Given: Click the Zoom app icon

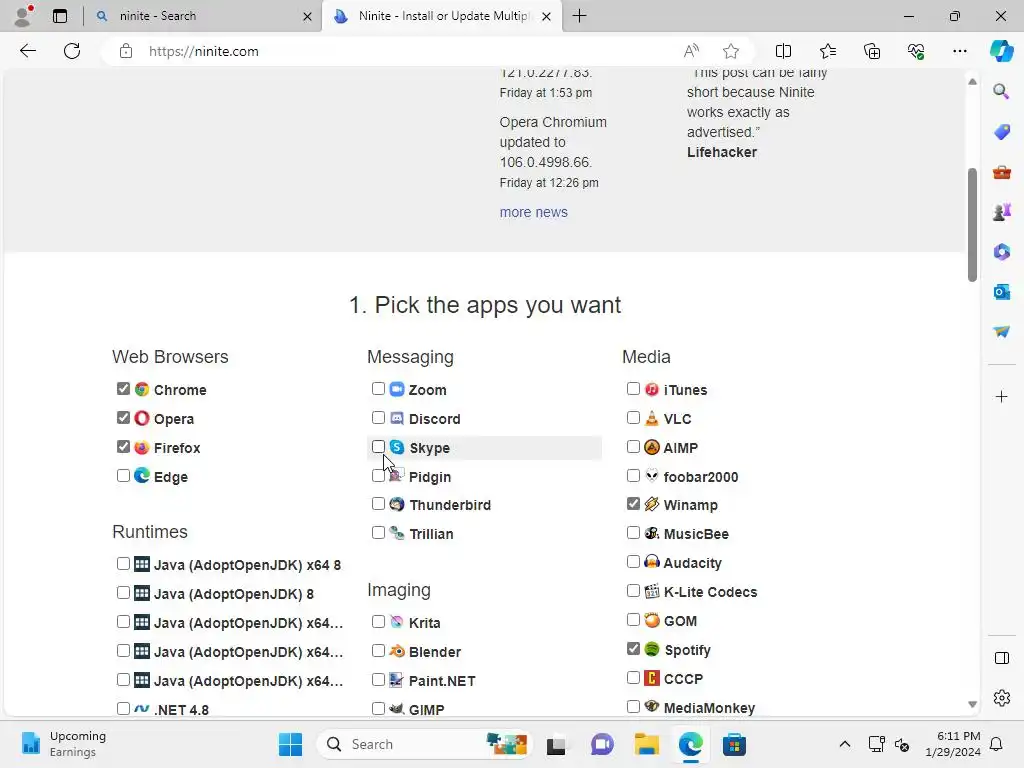Looking at the screenshot, I should (x=397, y=389).
